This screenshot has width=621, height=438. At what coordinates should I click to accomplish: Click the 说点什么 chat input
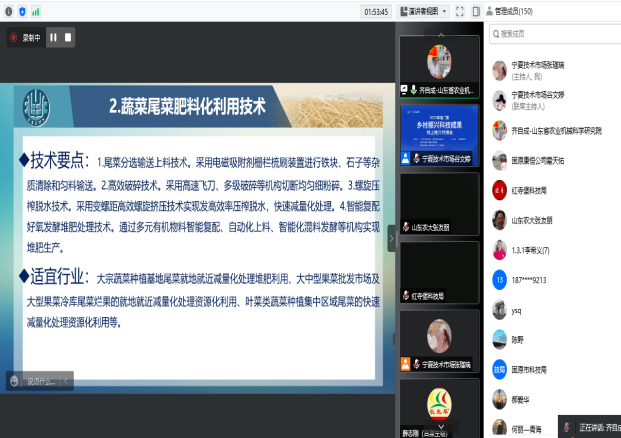(41, 381)
